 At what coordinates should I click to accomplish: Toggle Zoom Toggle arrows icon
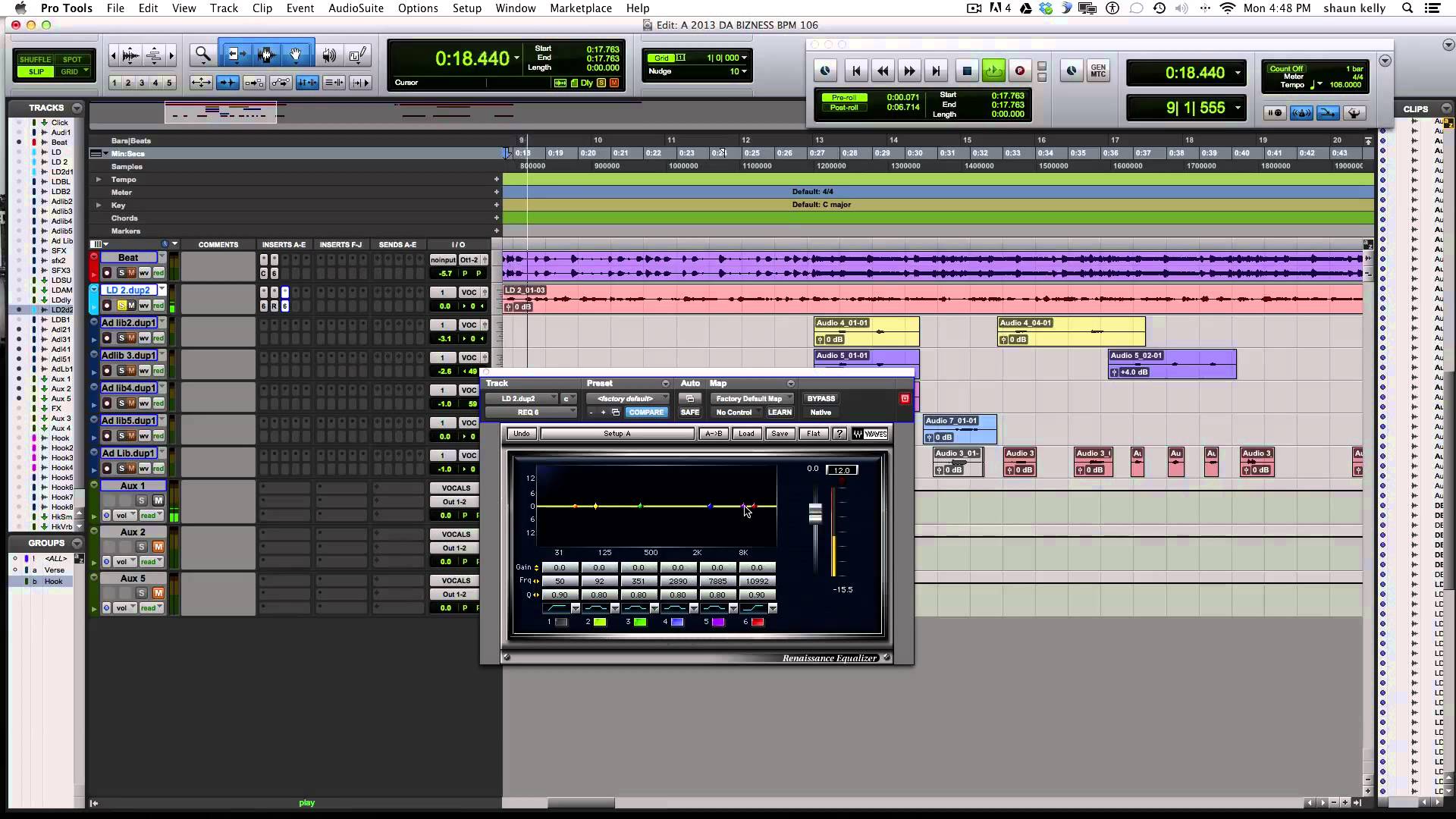click(x=201, y=83)
